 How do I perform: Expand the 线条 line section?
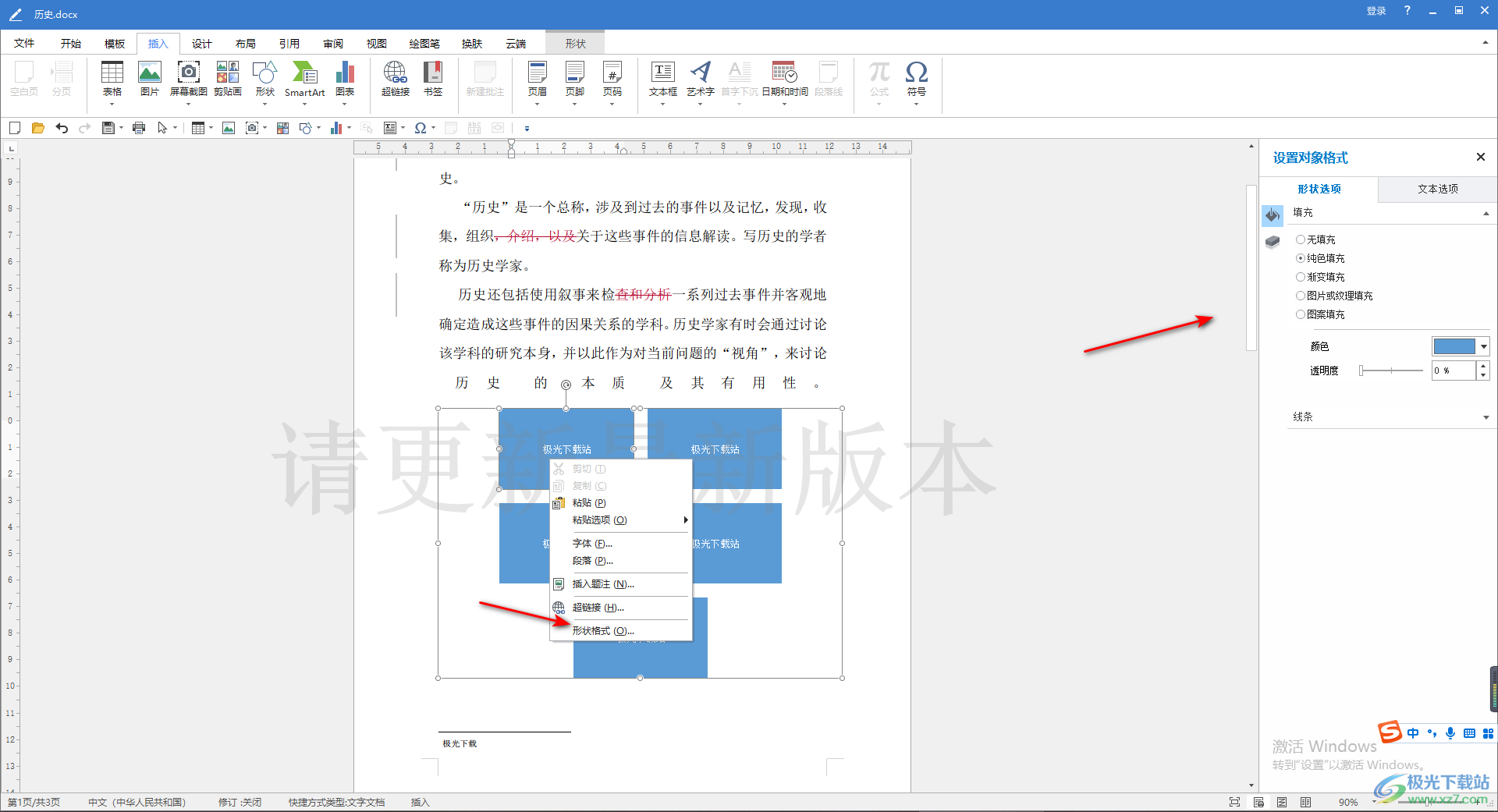[x=1486, y=417]
